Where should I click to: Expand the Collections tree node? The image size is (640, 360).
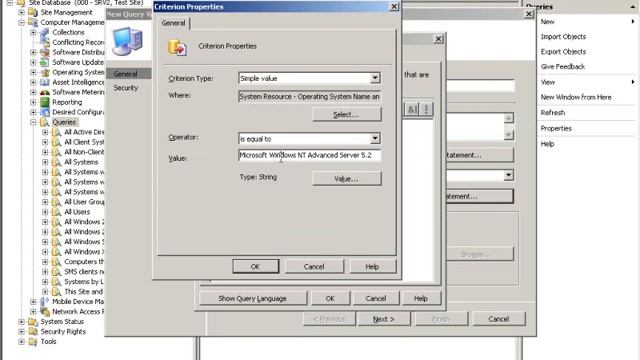[33, 32]
